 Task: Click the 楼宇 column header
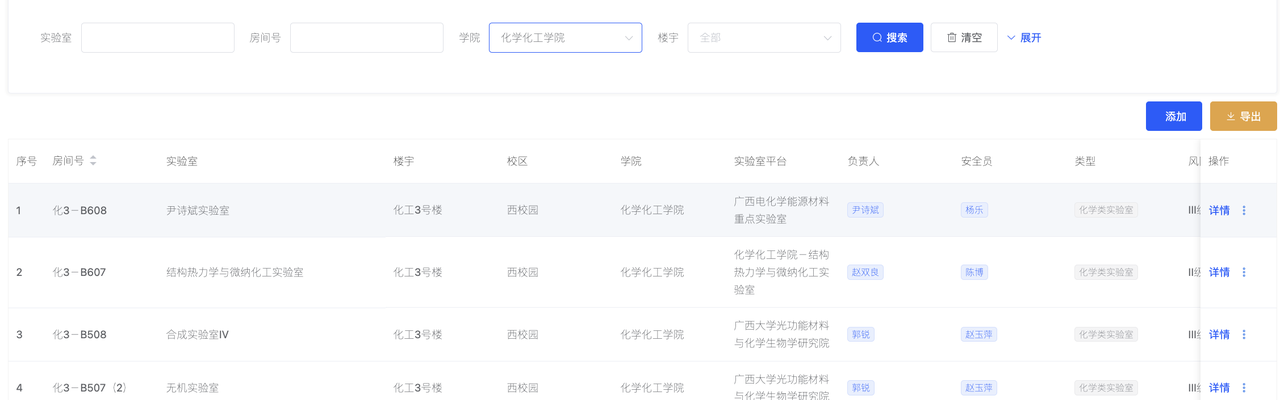(x=404, y=161)
